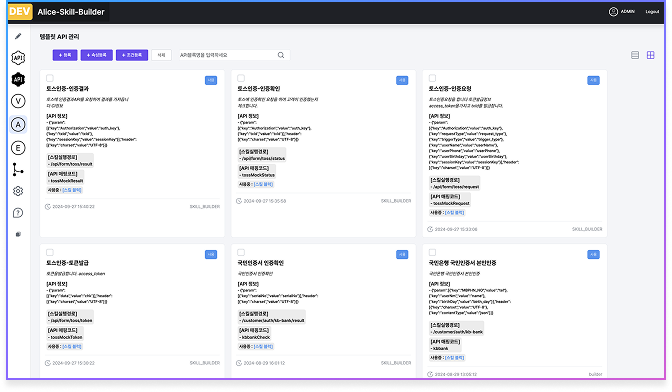The height and width of the screenshot is (392, 672).
Task: Open the gear settings sidebar icon
Action: pyautogui.click(x=18, y=191)
